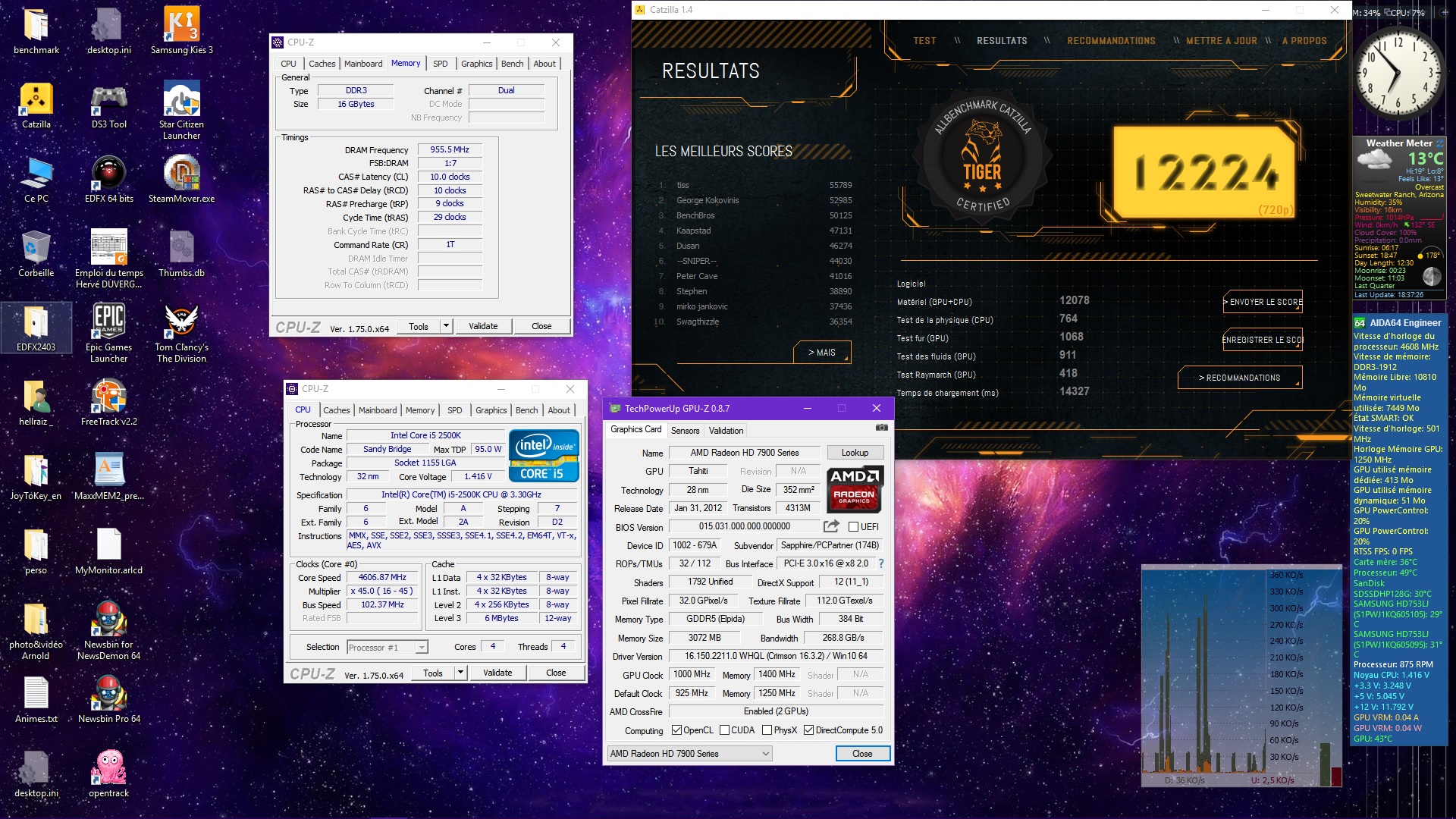Toggle OpenCL checkbox in GPU-Z
This screenshot has width=1456, height=819.
tap(677, 730)
